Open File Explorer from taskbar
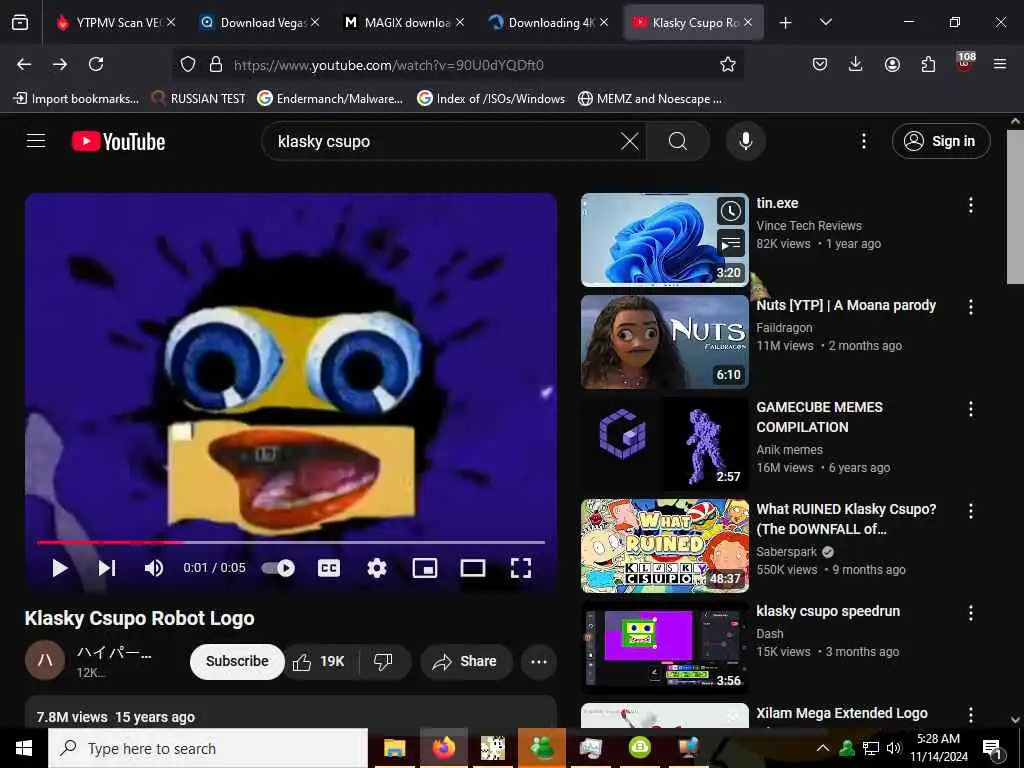 394,748
